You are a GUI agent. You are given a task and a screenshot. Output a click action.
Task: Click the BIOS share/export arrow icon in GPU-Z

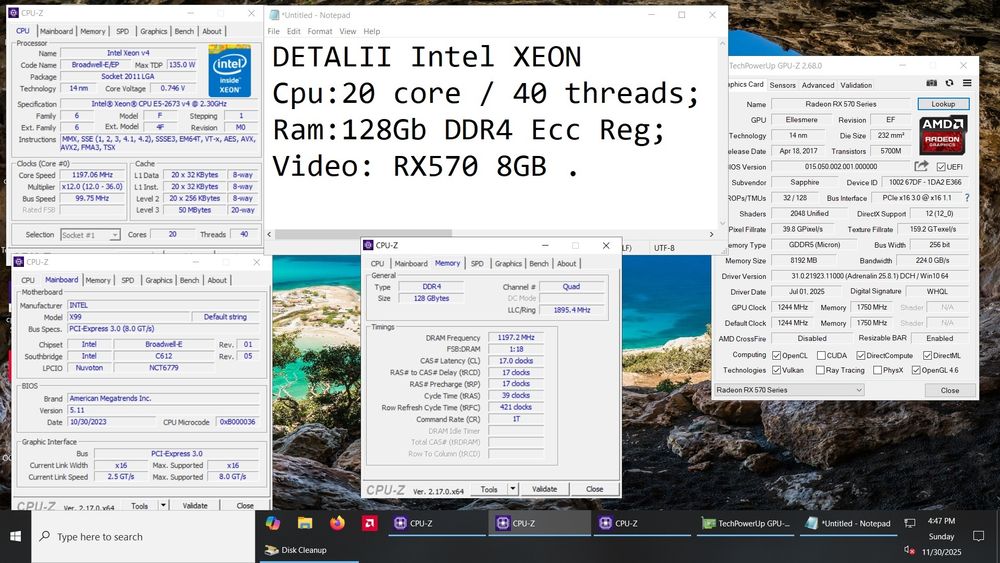point(921,166)
